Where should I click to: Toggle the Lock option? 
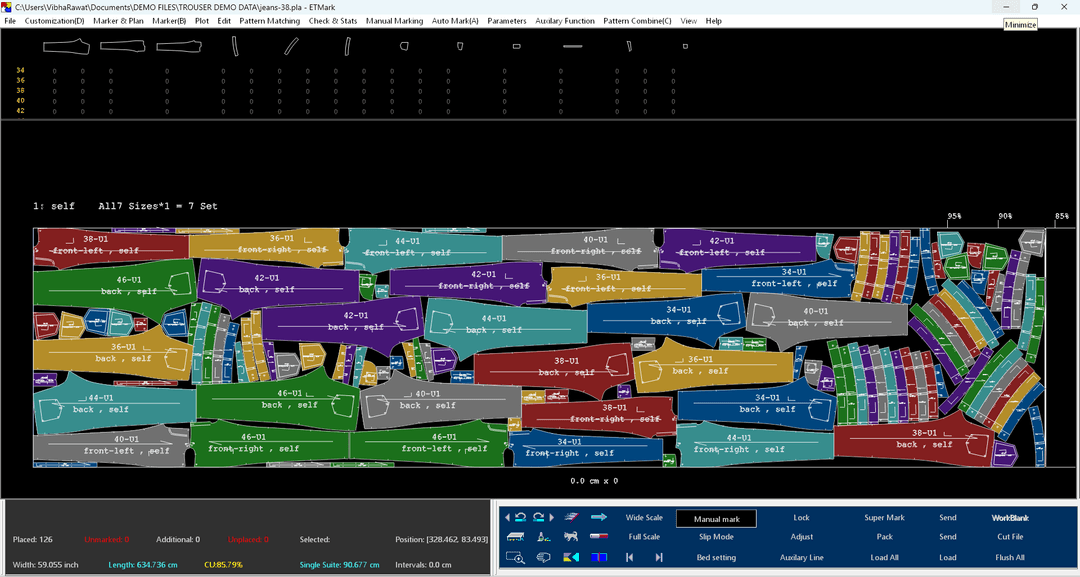tap(801, 518)
